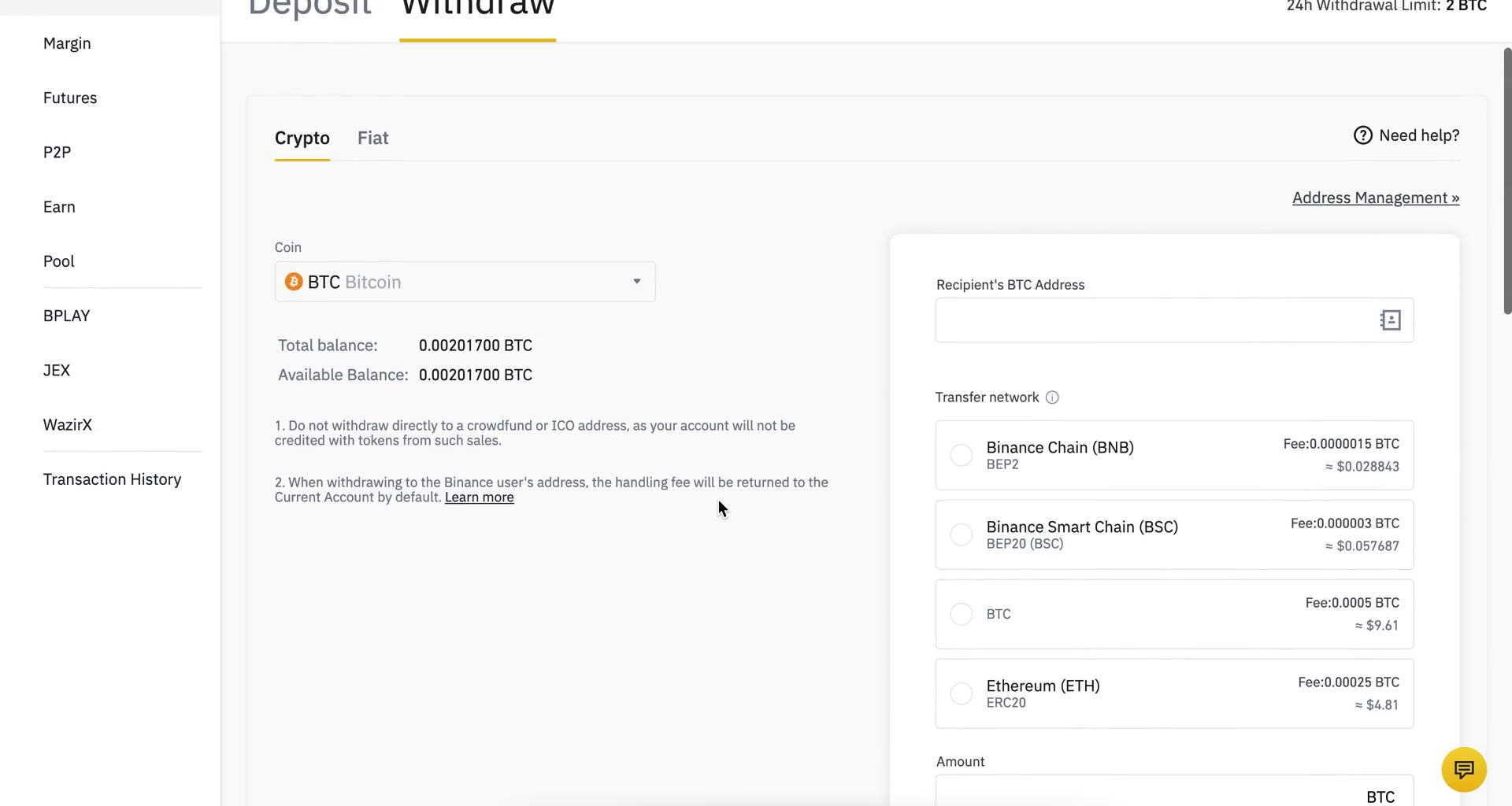Image resolution: width=1512 pixels, height=806 pixels.
Task: Click the 24h Withdrawal Limit text
Action: (1387, 6)
